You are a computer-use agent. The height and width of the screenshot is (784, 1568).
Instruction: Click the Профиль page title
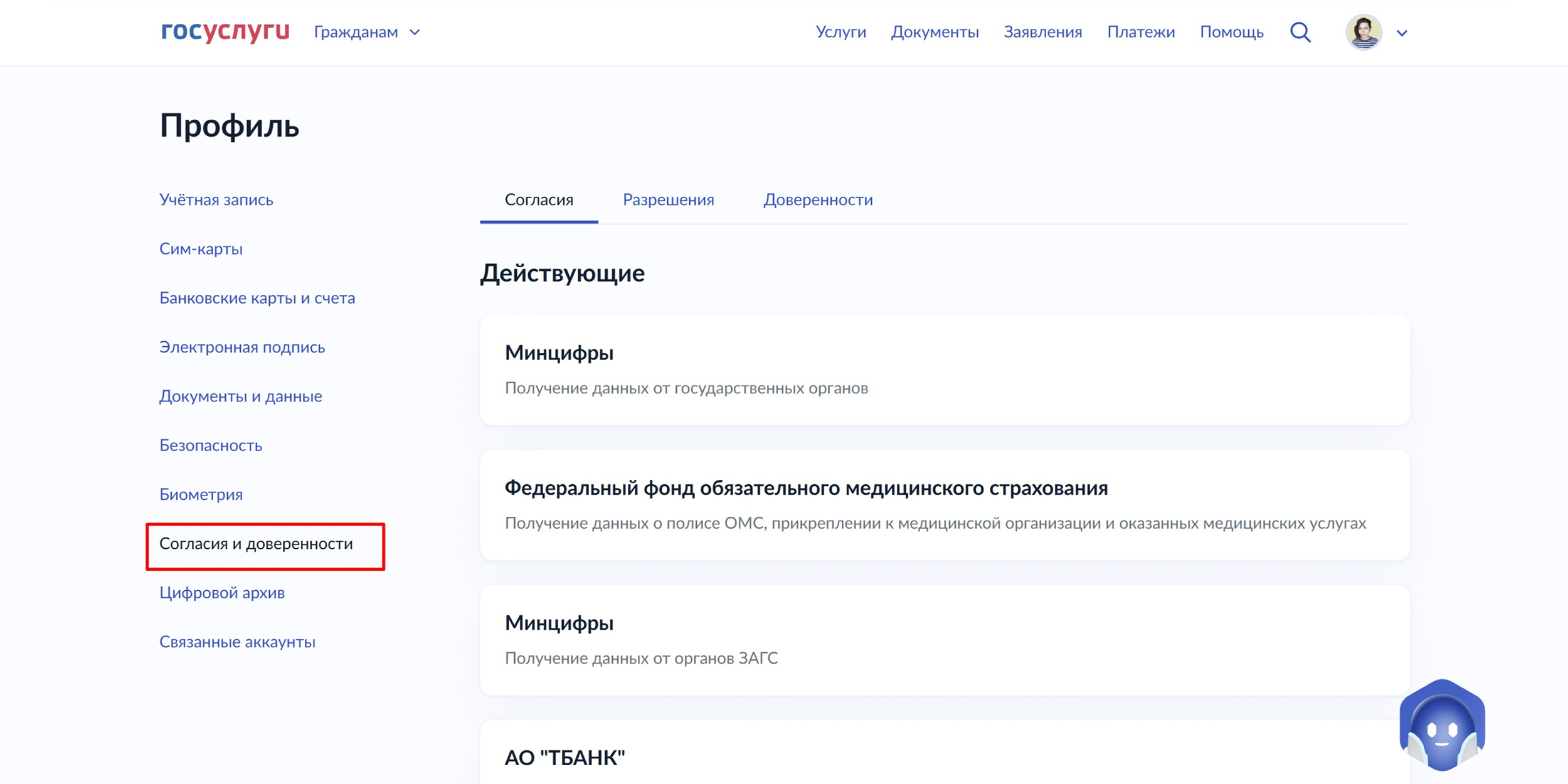pyautogui.click(x=230, y=126)
